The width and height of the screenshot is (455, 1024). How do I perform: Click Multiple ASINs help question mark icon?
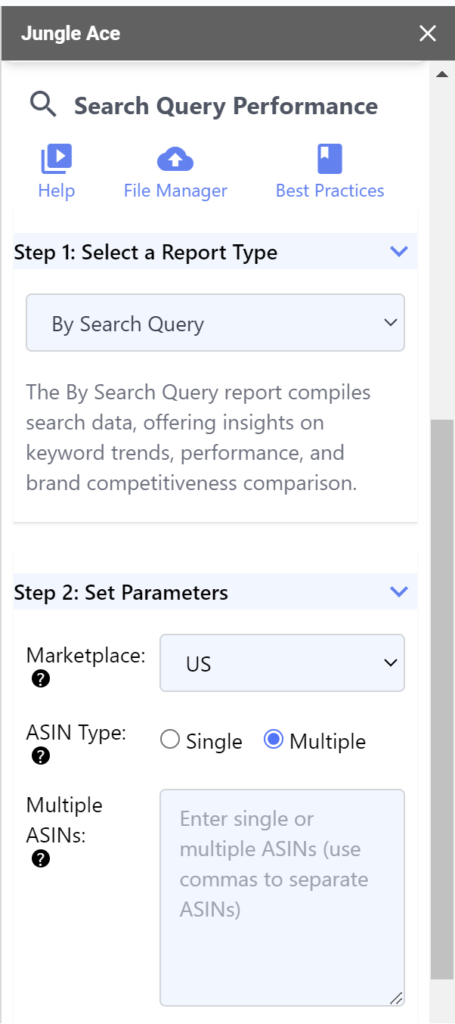[x=40, y=859]
